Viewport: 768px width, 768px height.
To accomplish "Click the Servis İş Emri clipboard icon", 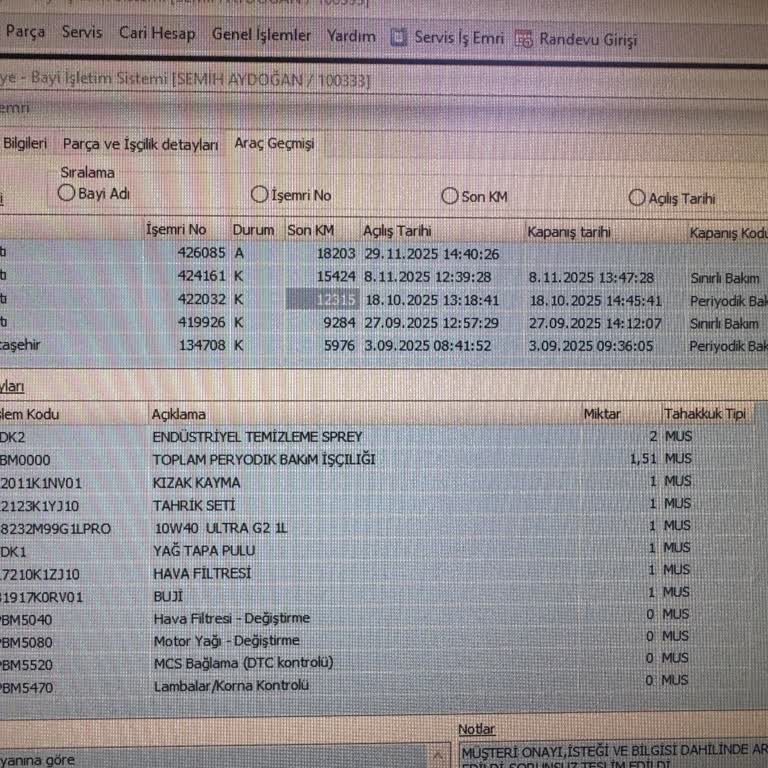I will click(398, 37).
